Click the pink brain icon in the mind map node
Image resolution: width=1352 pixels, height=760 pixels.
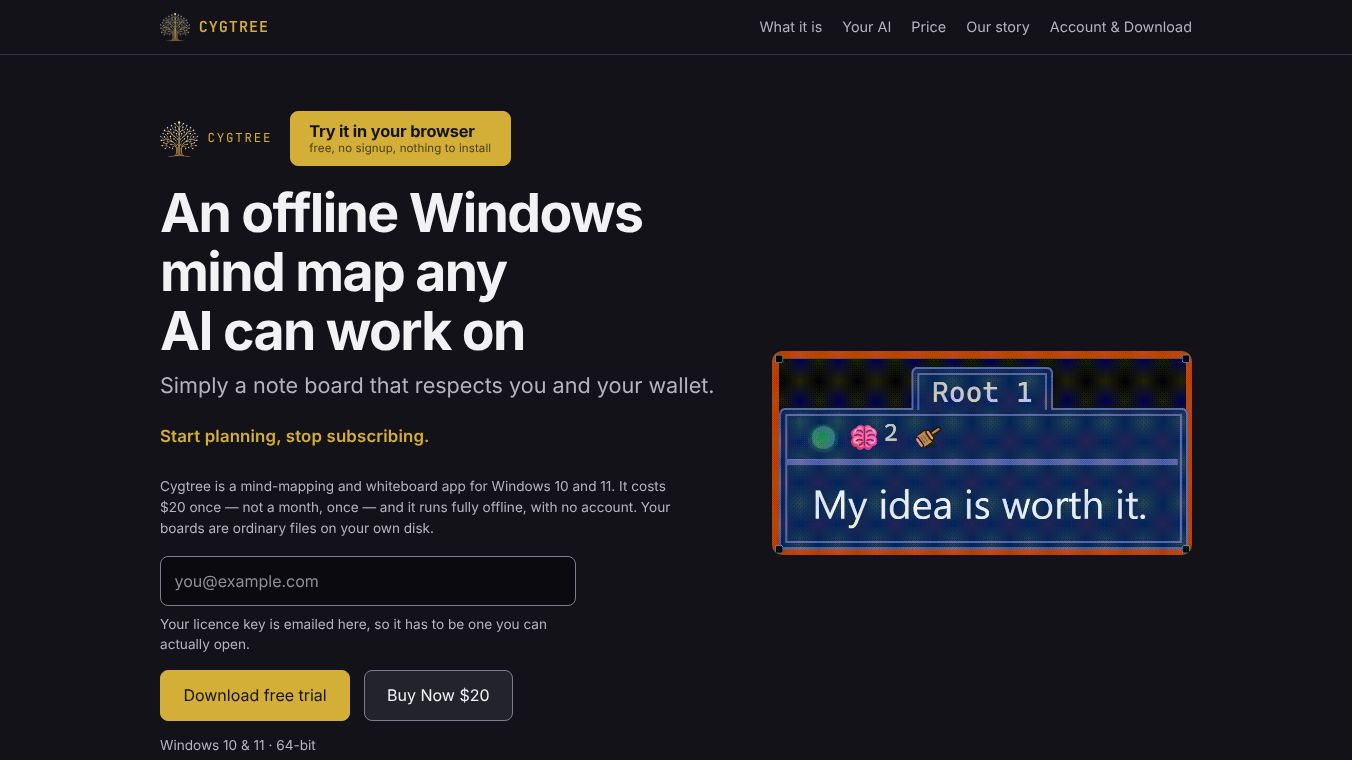pyautogui.click(x=864, y=437)
